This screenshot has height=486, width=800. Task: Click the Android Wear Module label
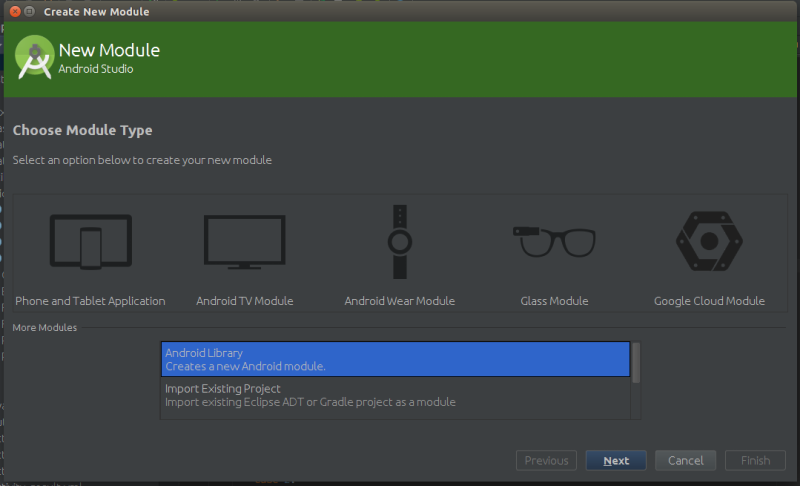pos(399,301)
